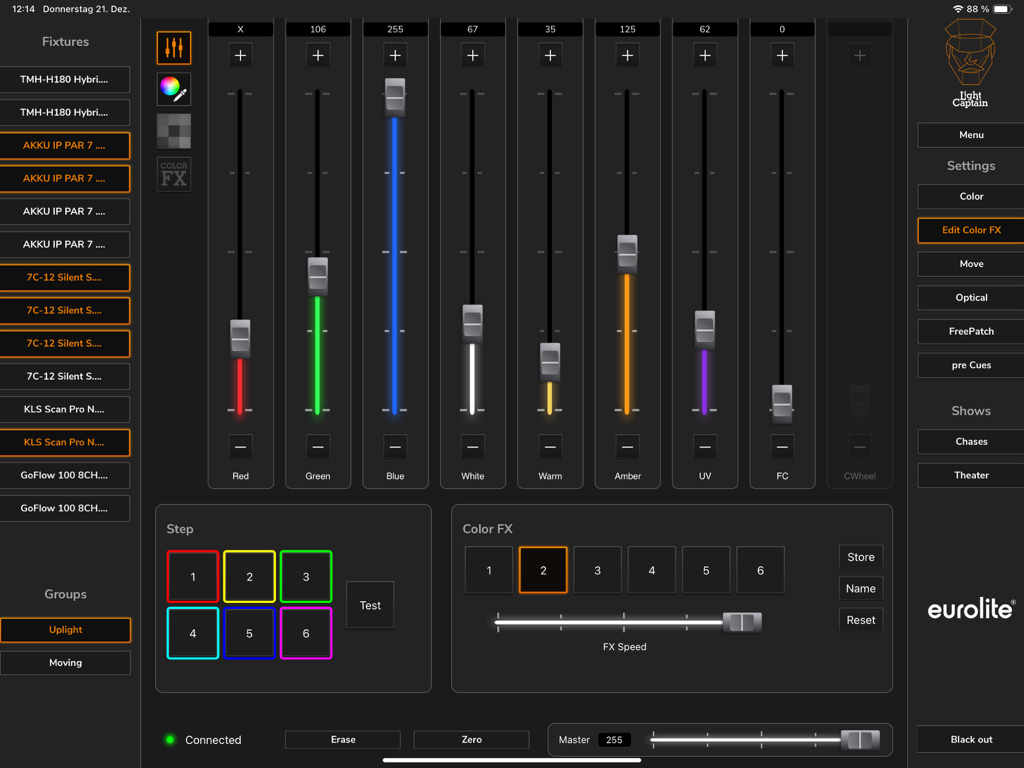
Task: Select the dimmer grid view icon
Action: 173,131
